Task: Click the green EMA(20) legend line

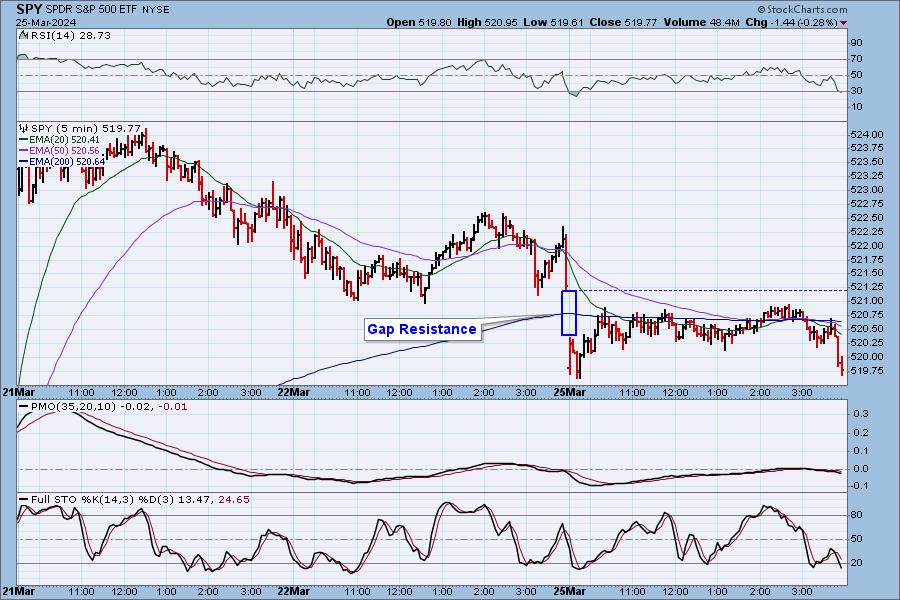Action: 24,140
